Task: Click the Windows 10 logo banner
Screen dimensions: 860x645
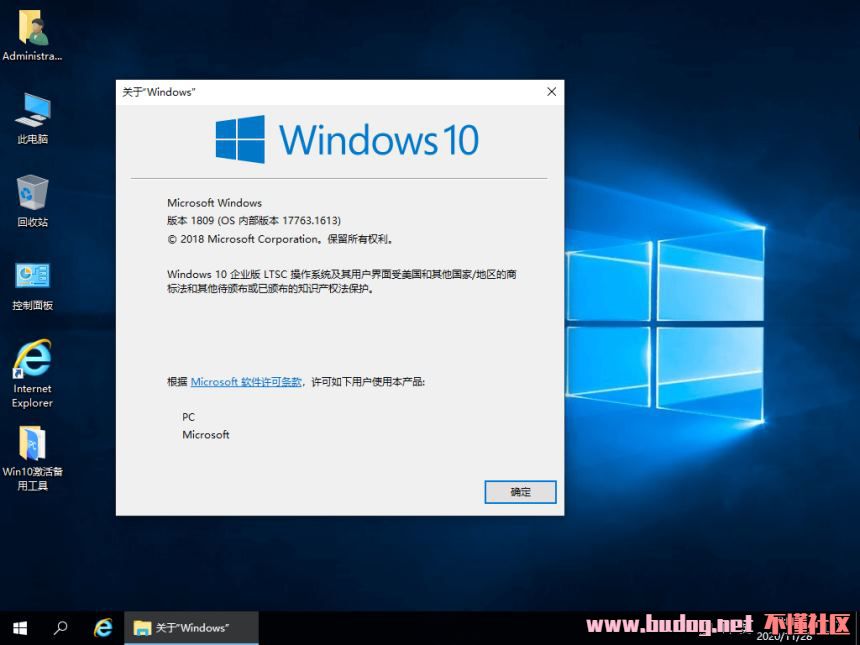Action: pyautogui.click(x=347, y=139)
